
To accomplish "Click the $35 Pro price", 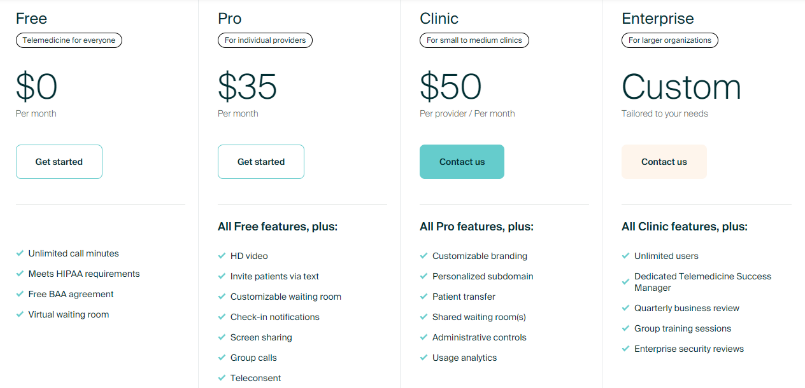I will 247,86.
